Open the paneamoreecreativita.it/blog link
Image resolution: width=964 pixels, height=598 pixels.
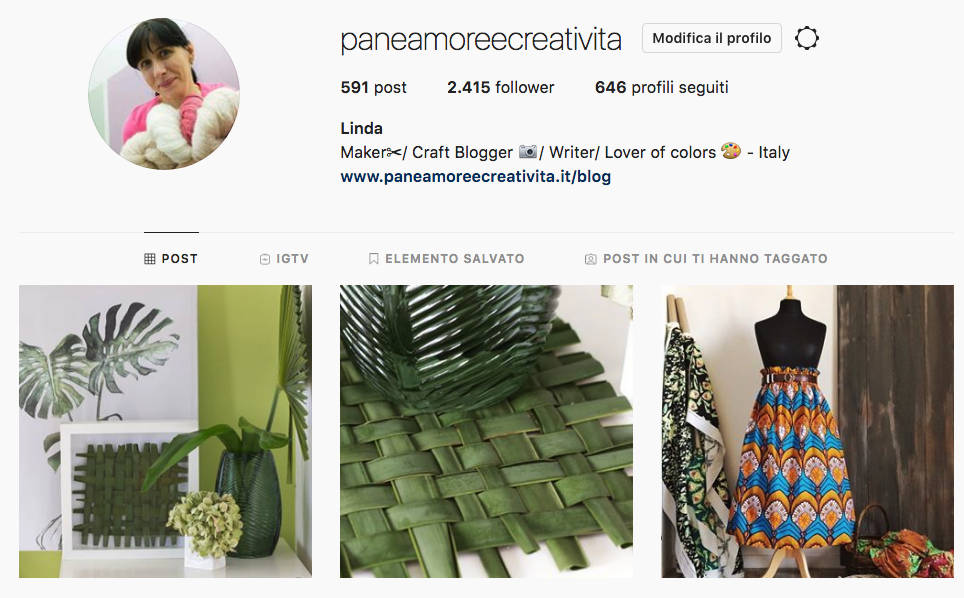[475, 177]
